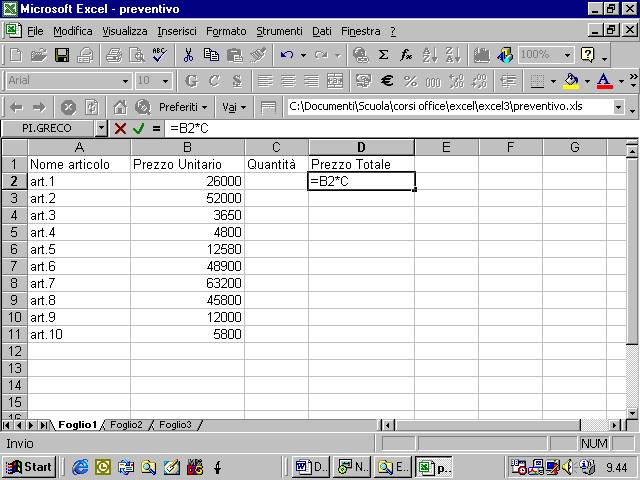Viewport: 640px width, 480px height.
Task: Select the Format Painter brush
Action: point(258,55)
